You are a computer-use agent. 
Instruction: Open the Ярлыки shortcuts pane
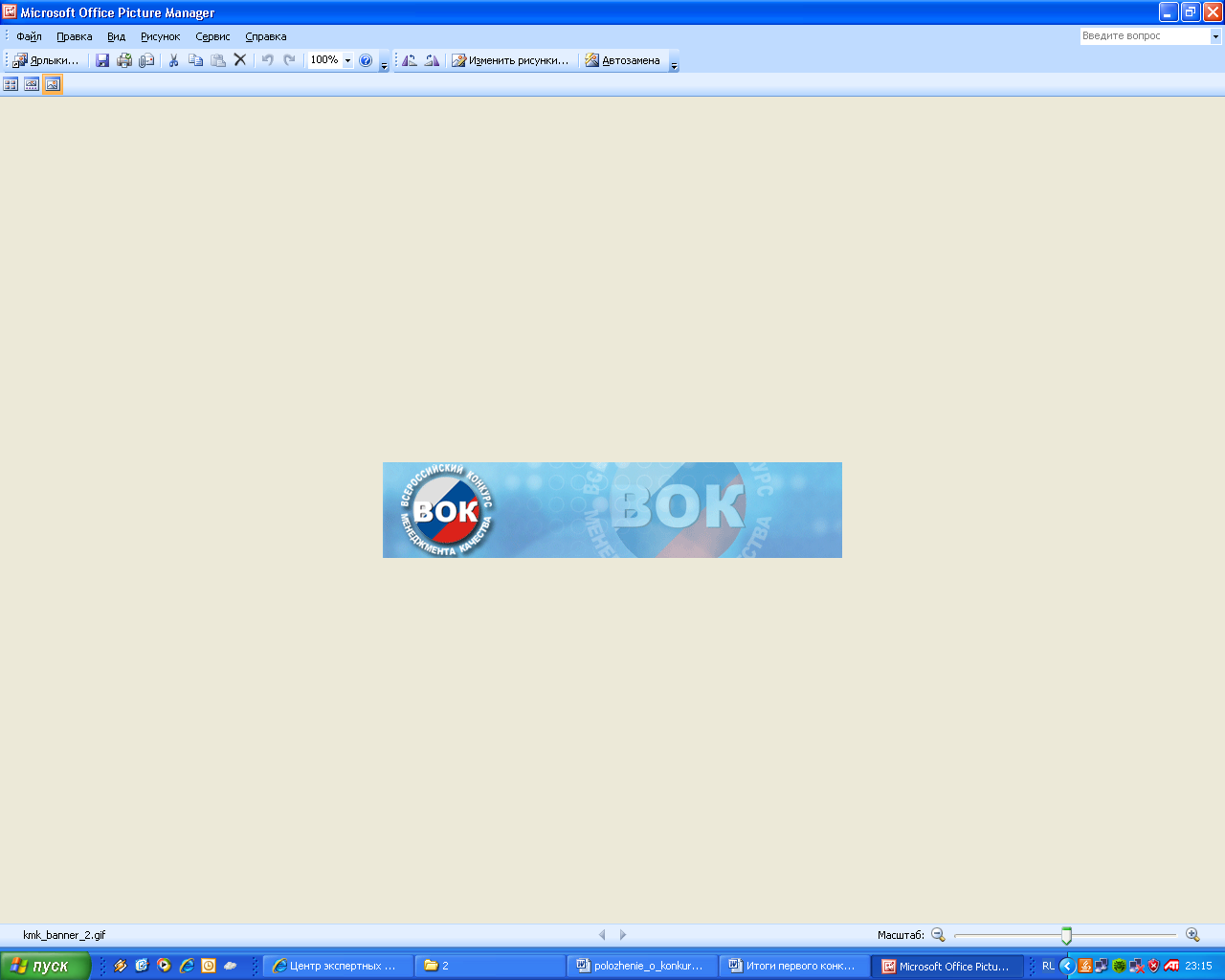tap(46, 60)
